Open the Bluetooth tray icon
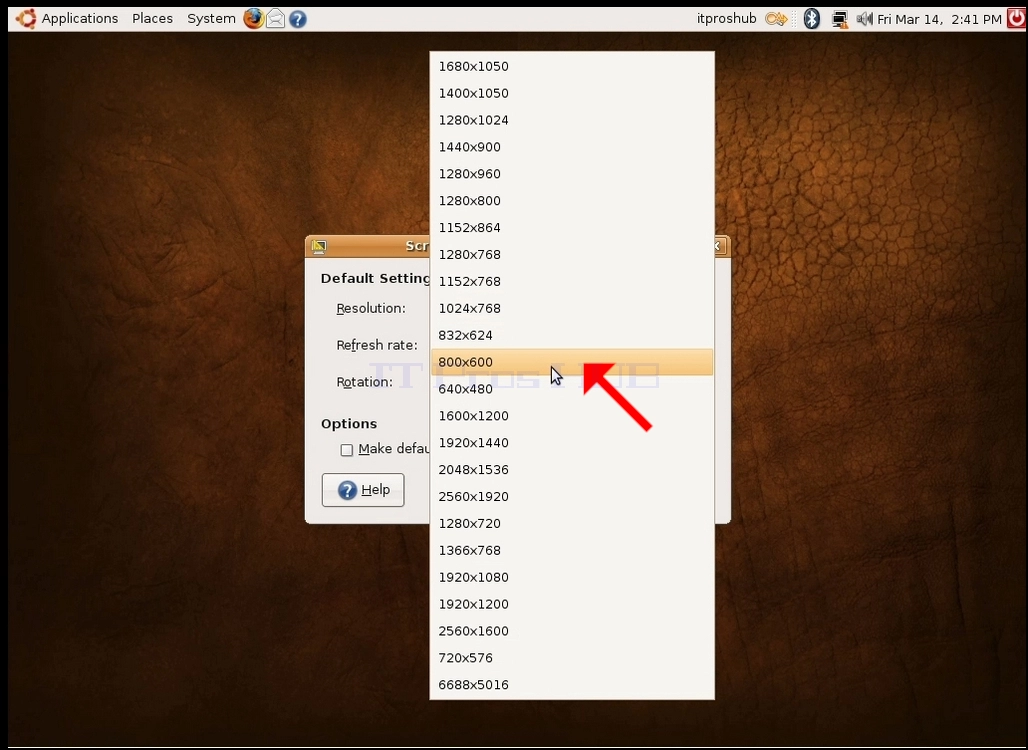This screenshot has height=750, width=1028. point(812,19)
